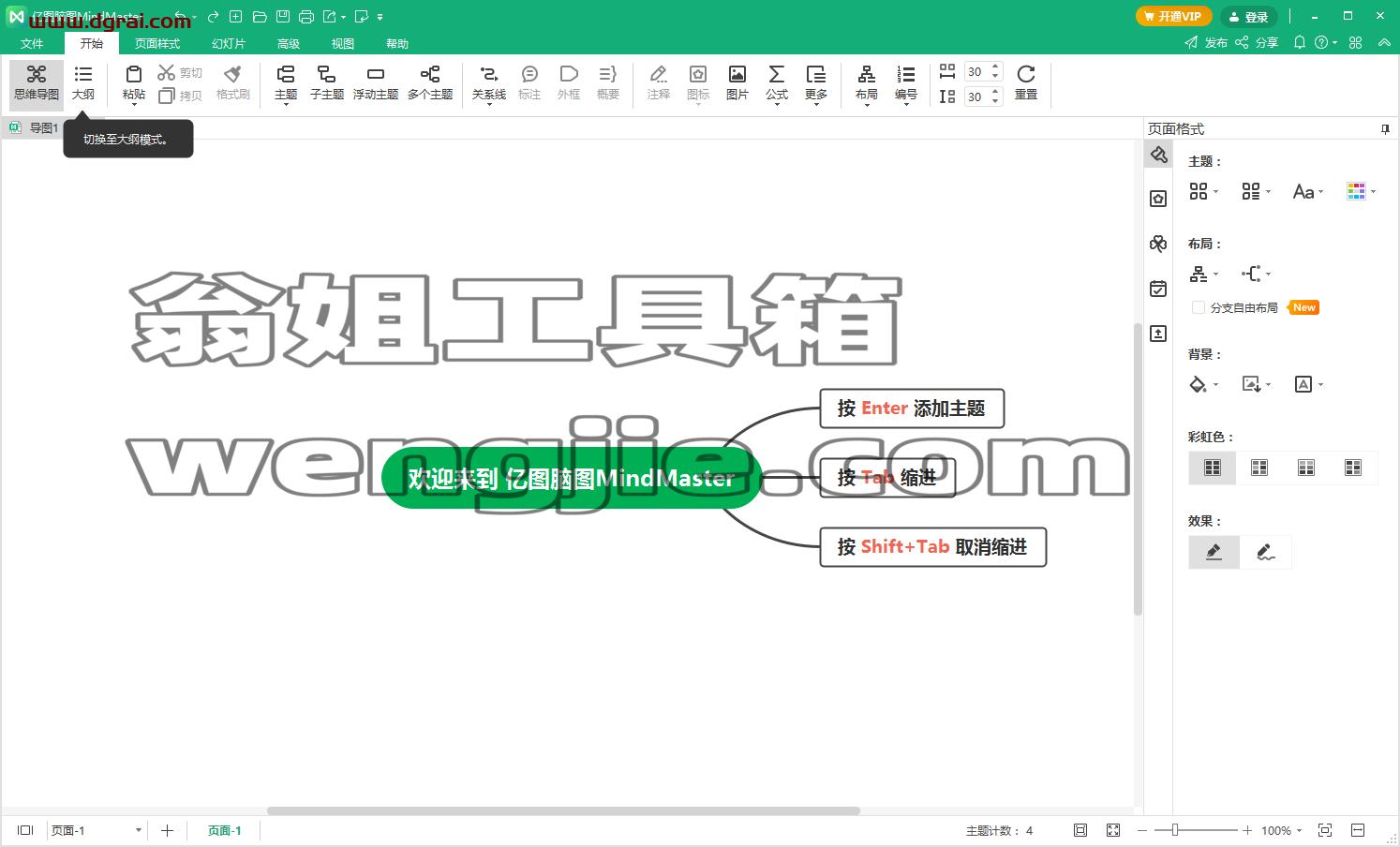Switch to the 视图 tab
The image size is (1400, 847).
tap(343, 43)
